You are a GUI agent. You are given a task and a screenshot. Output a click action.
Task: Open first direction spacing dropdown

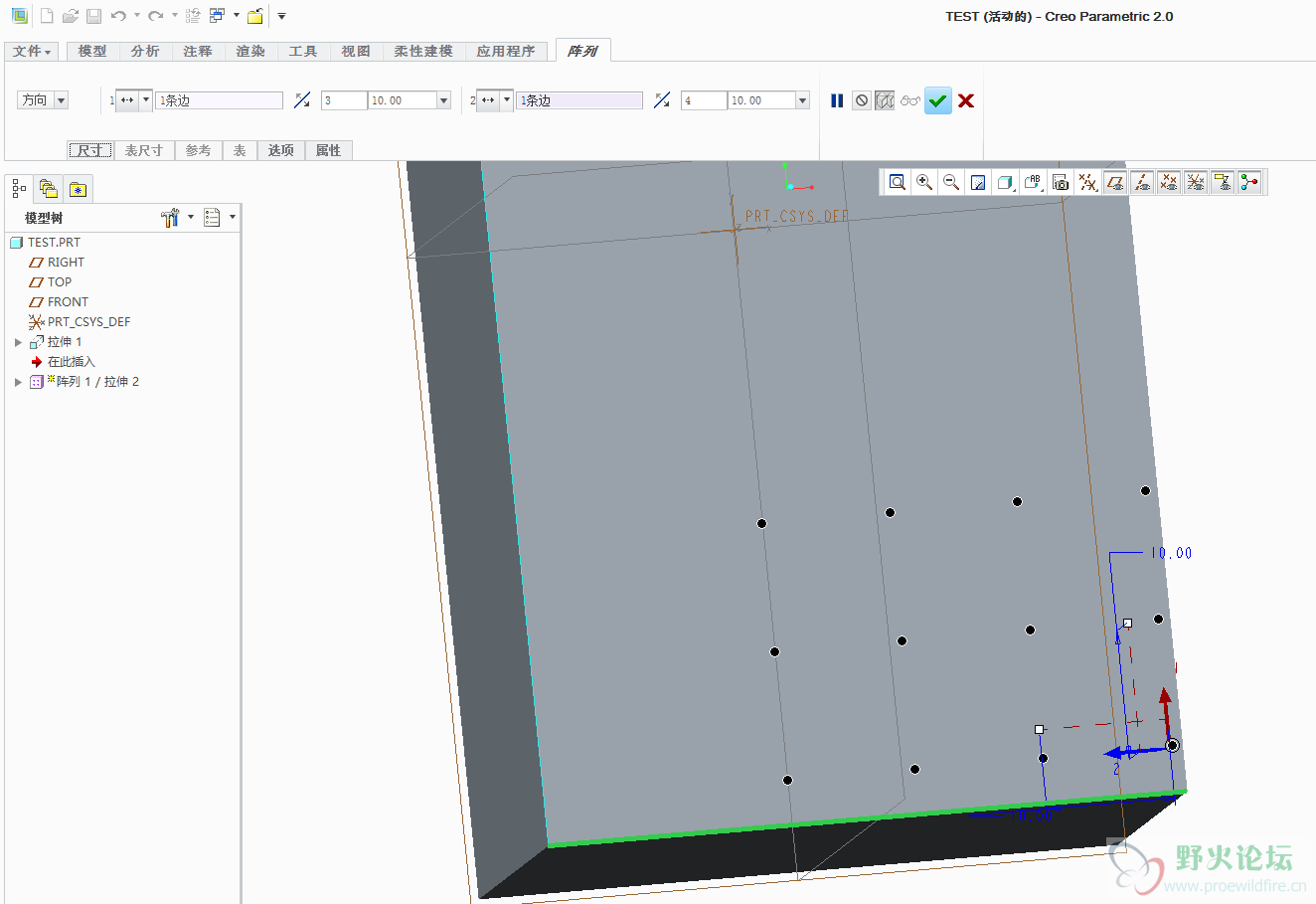(443, 100)
